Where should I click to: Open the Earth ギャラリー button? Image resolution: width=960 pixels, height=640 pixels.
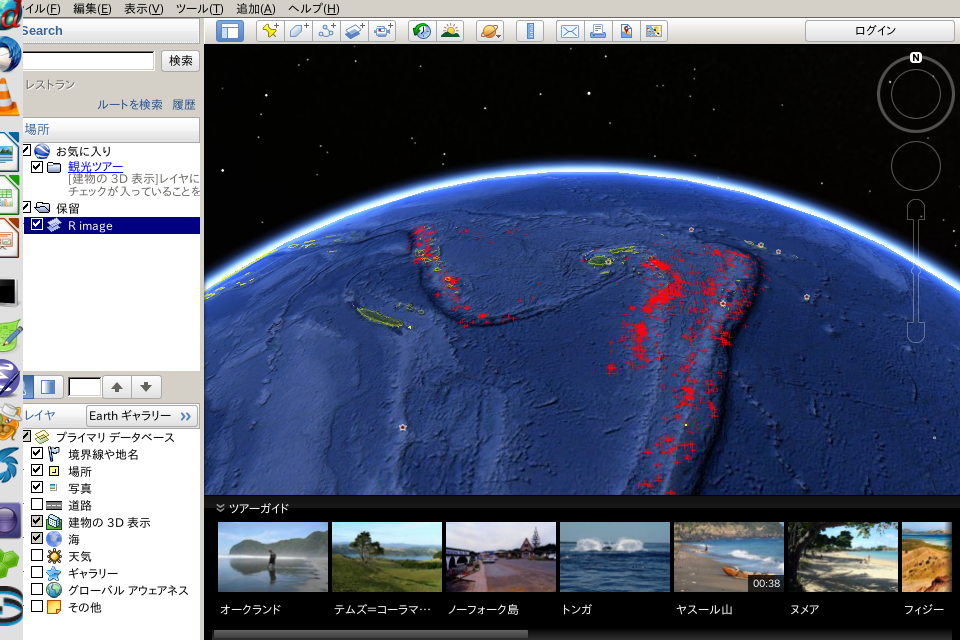pos(142,416)
